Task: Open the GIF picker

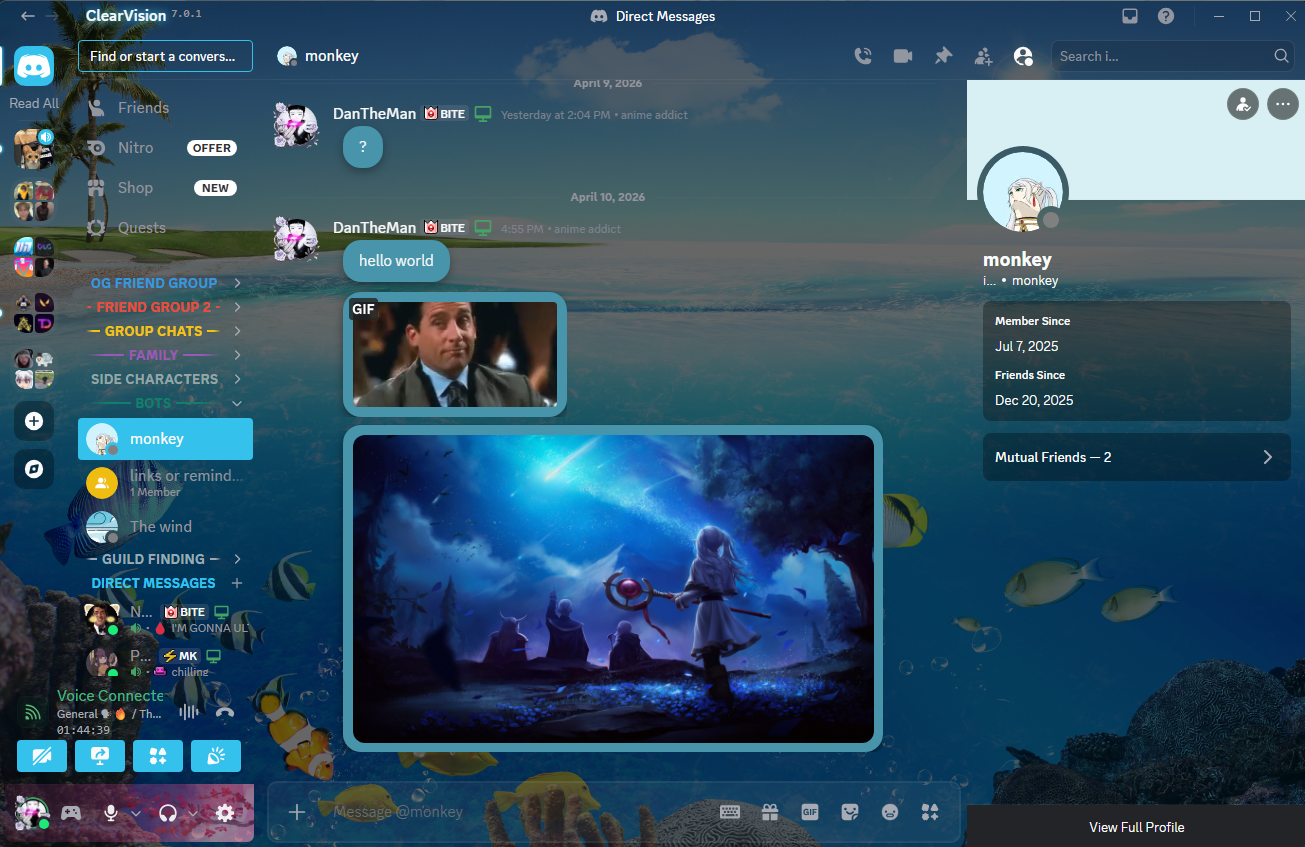Action: tap(810, 812)
